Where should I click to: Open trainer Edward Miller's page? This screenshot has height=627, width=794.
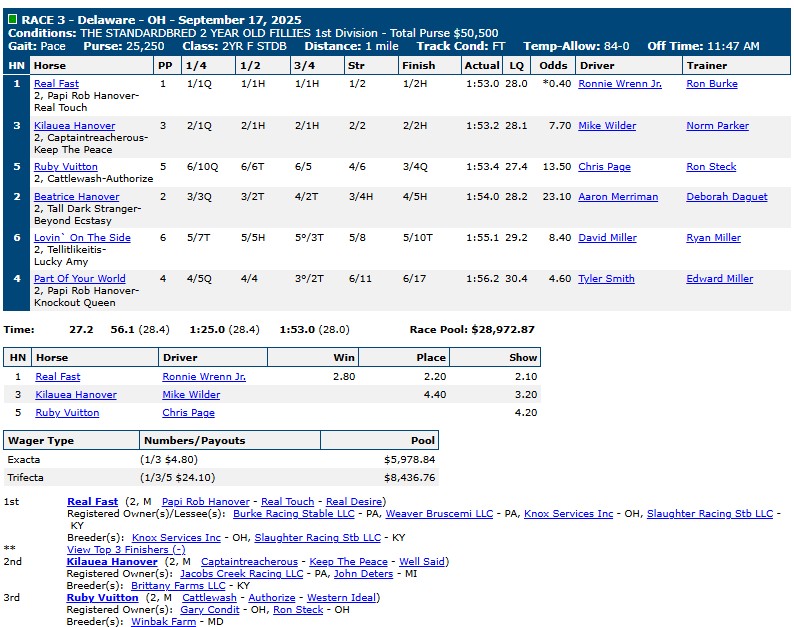coord(719,279)
